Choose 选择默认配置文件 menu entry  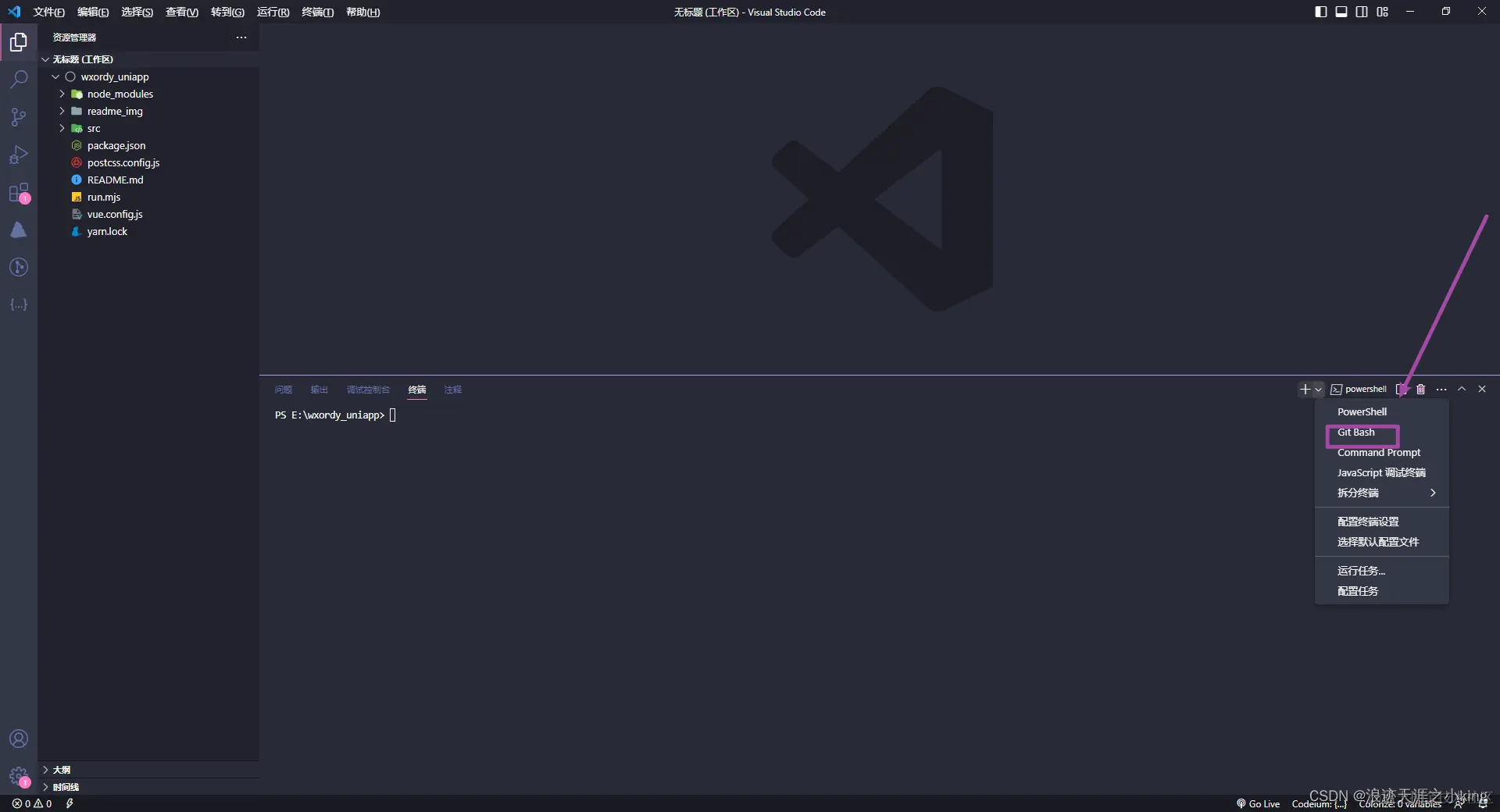[1382, 542]
